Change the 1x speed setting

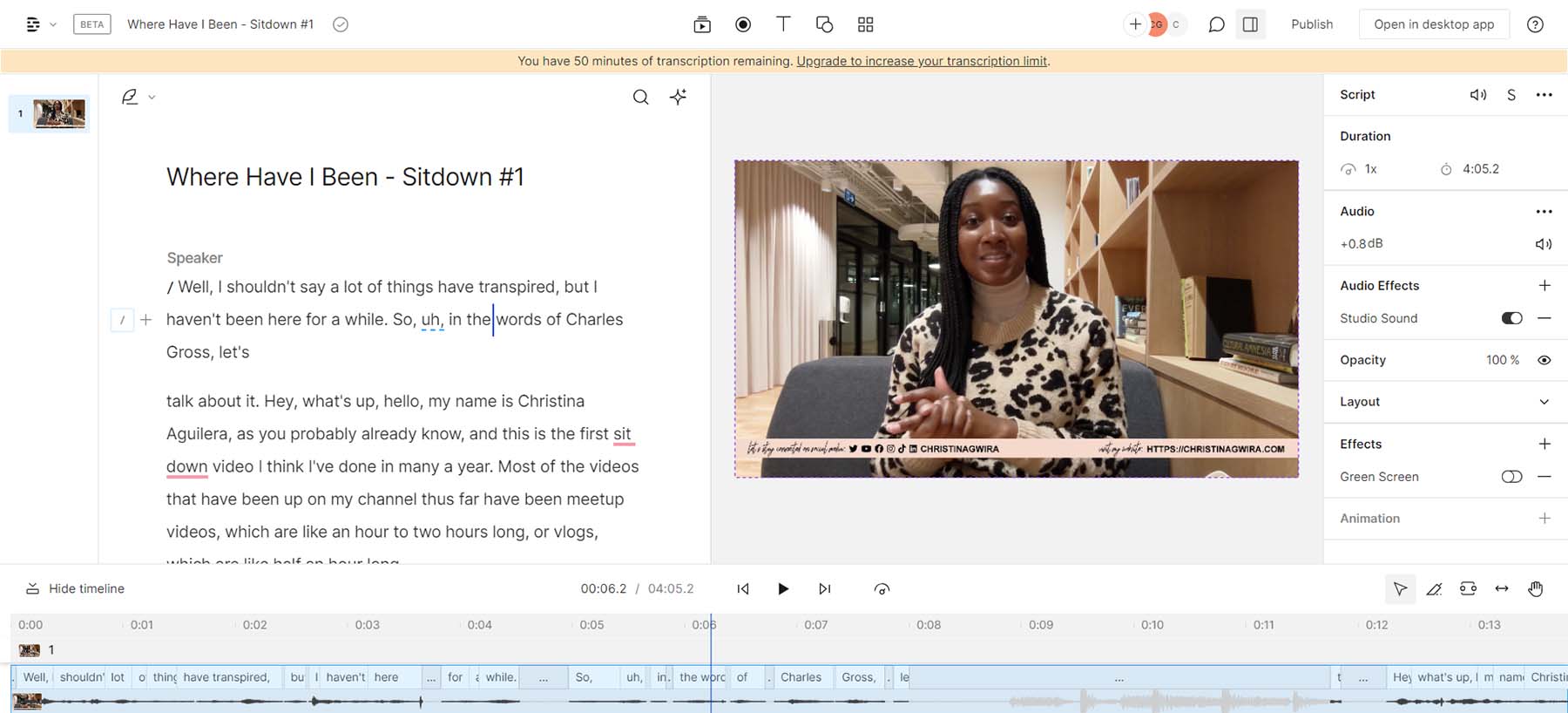tap(1360, 169)
